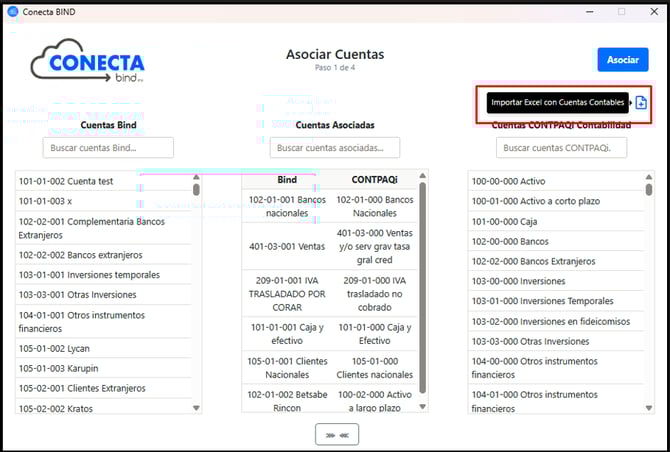
Task: Click cell '100-02-000 Activo a largo plazo'
Action: [x=374, y=399]
